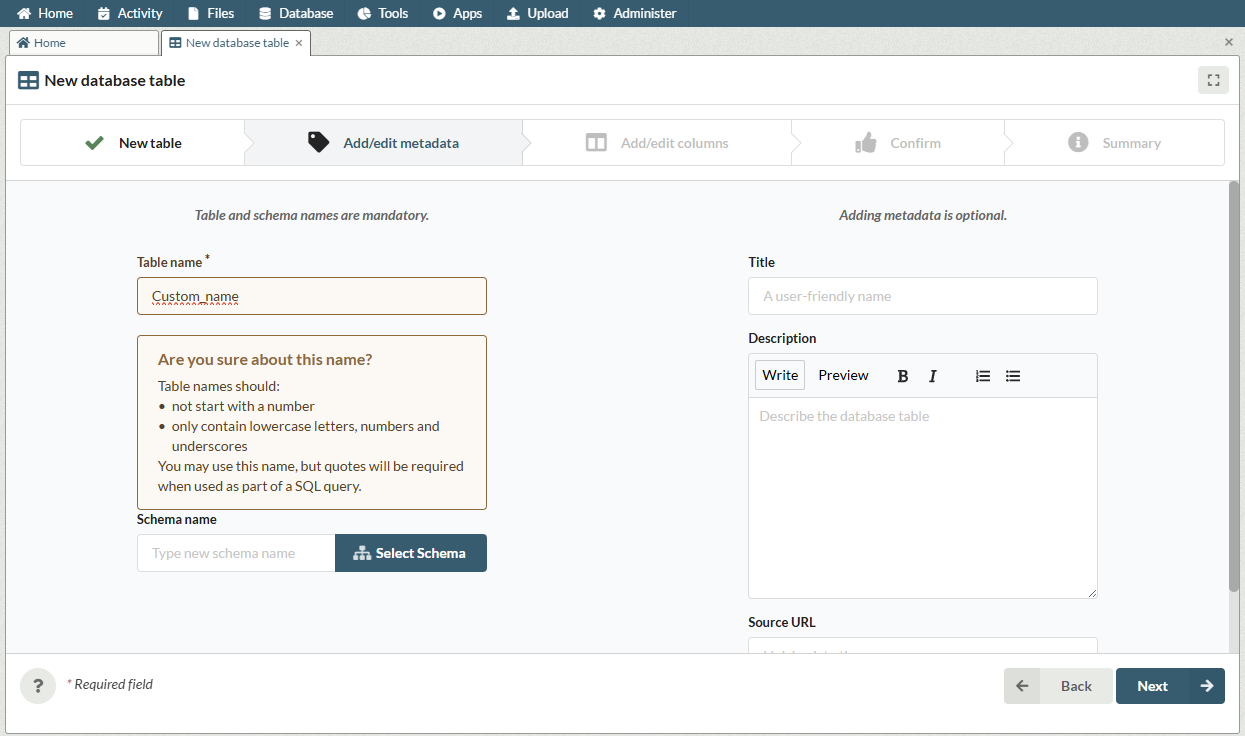Click the Back button
This screenshot has height=736, width=1245.
tap(1058, 686)
